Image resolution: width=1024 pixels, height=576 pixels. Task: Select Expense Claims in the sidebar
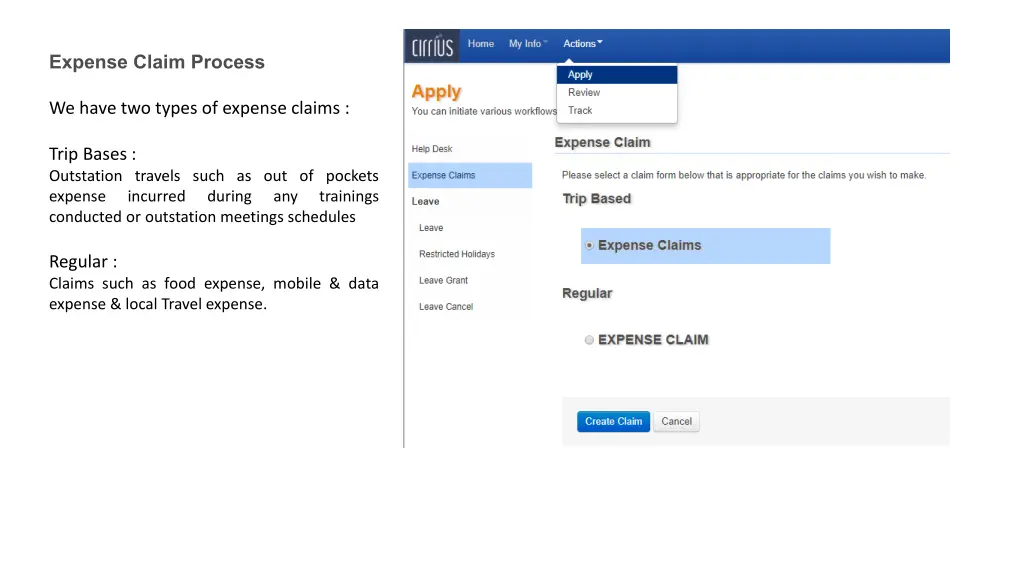pos(444,175)
